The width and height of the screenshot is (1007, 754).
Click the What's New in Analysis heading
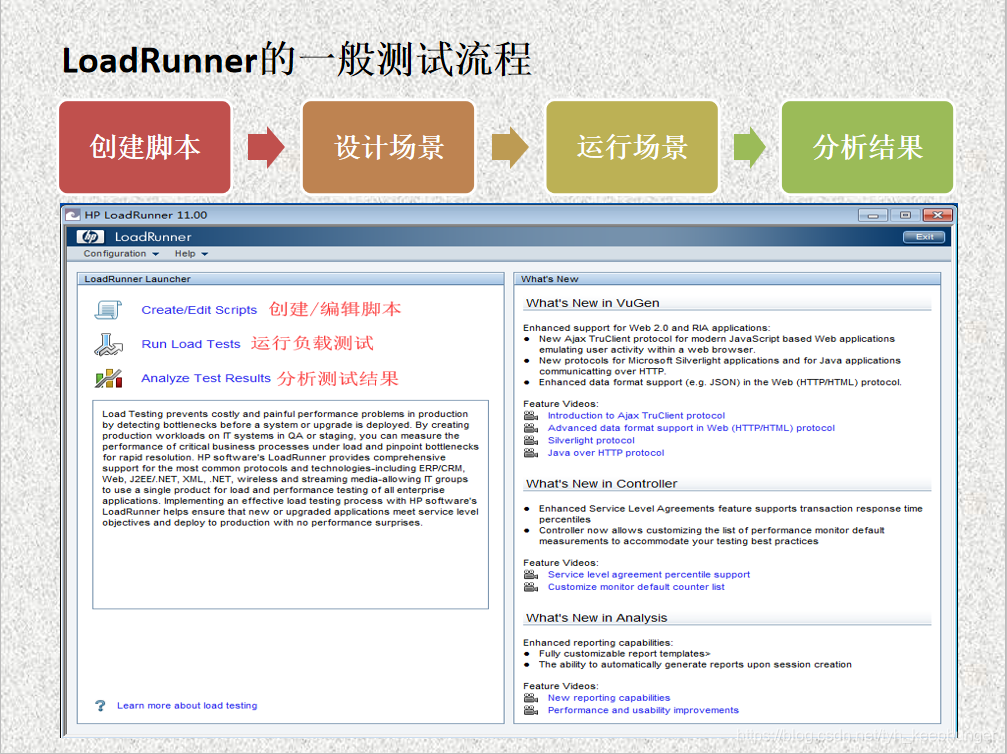(x=597, y=618)
